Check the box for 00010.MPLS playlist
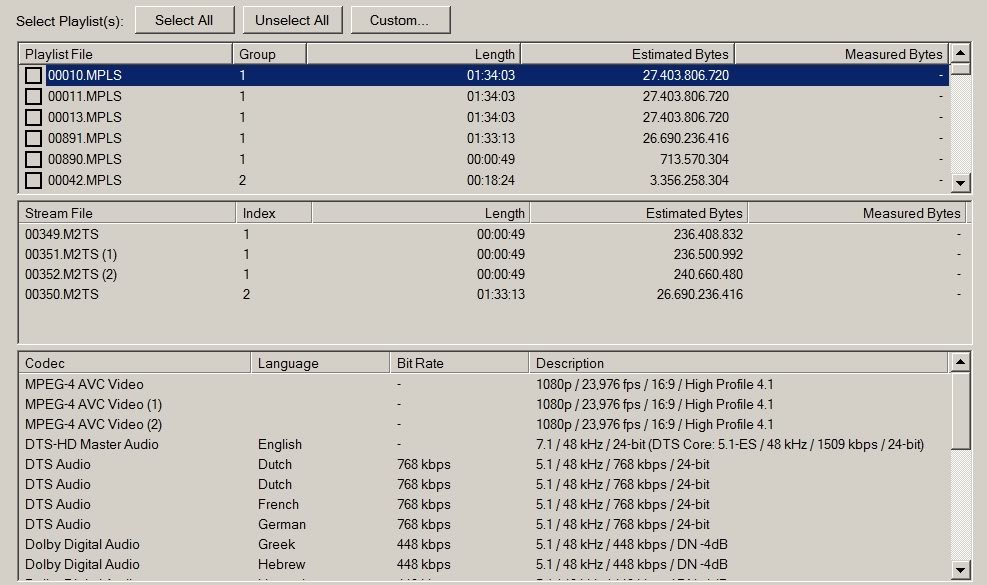 pos(34,75)
